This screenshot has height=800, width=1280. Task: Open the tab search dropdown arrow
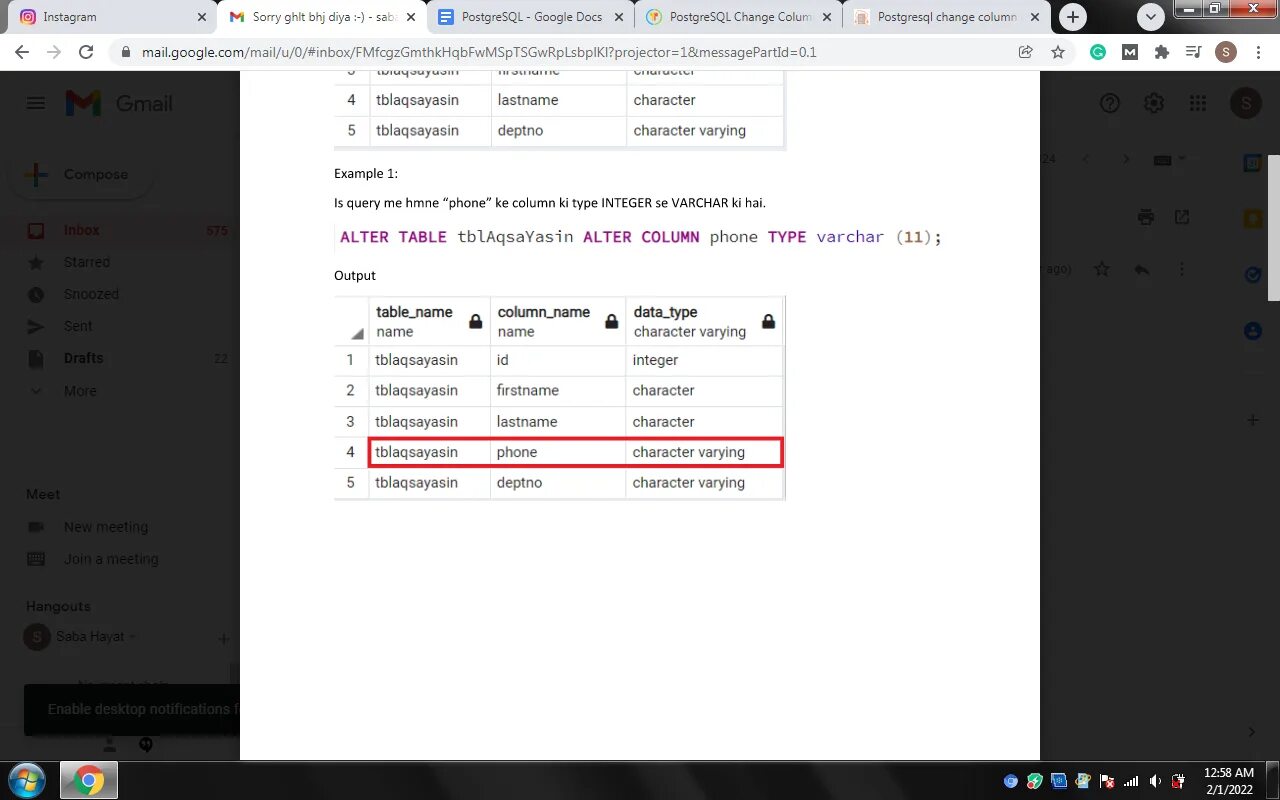pyautogui.click(x=1151, y=17)
